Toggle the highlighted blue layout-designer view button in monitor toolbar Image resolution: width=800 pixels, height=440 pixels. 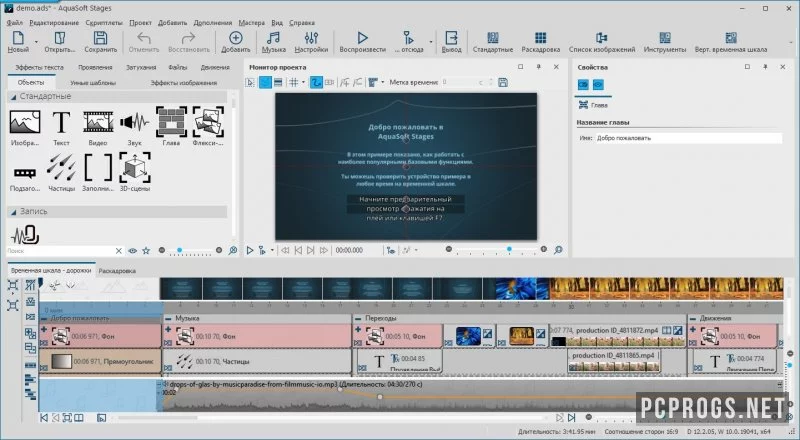(265, 82)
